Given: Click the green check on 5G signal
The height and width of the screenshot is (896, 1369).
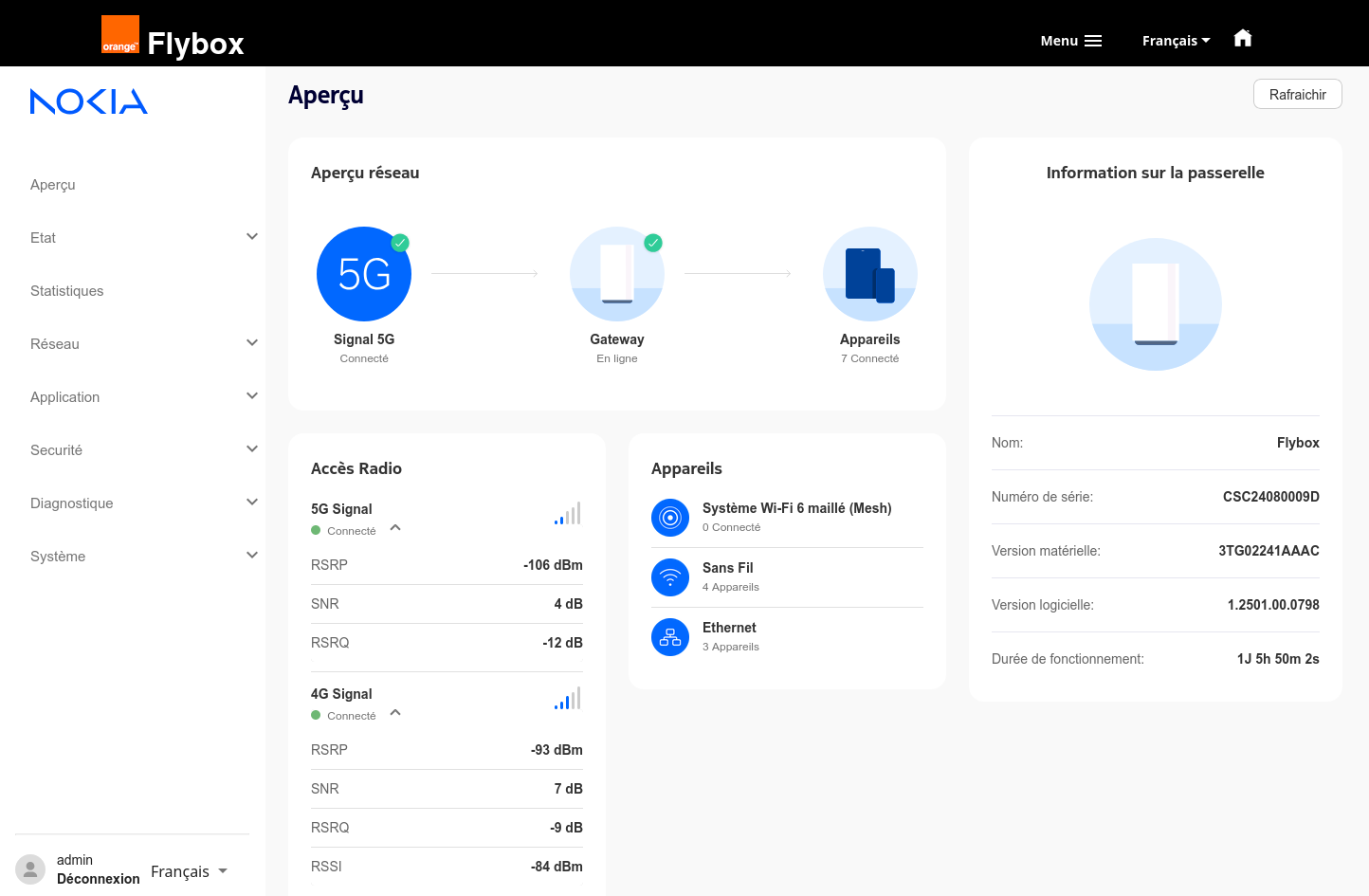Looking at the screenshot, I should [400, 243].
